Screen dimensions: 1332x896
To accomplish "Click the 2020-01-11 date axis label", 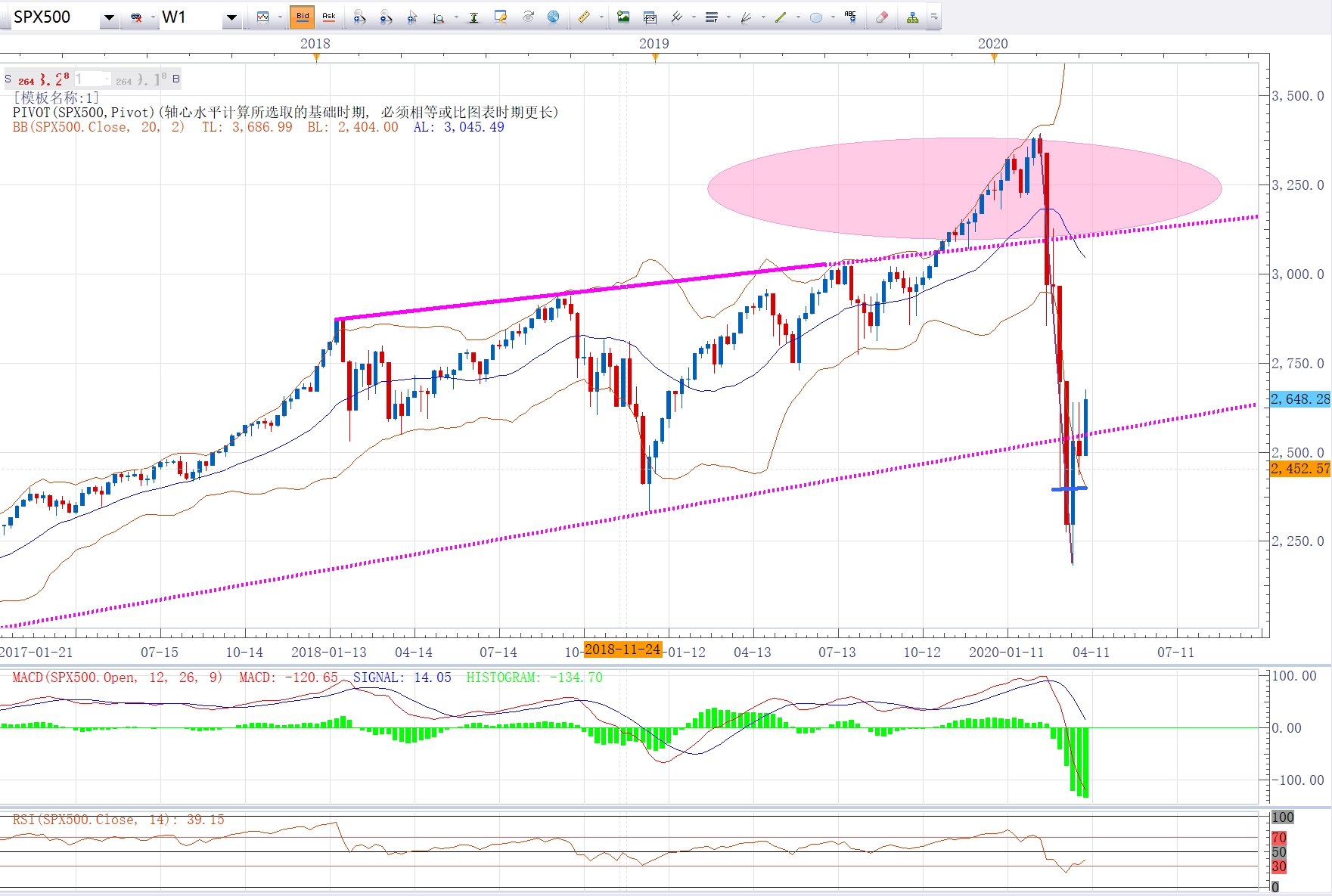I will click(x=1006, y=653).
